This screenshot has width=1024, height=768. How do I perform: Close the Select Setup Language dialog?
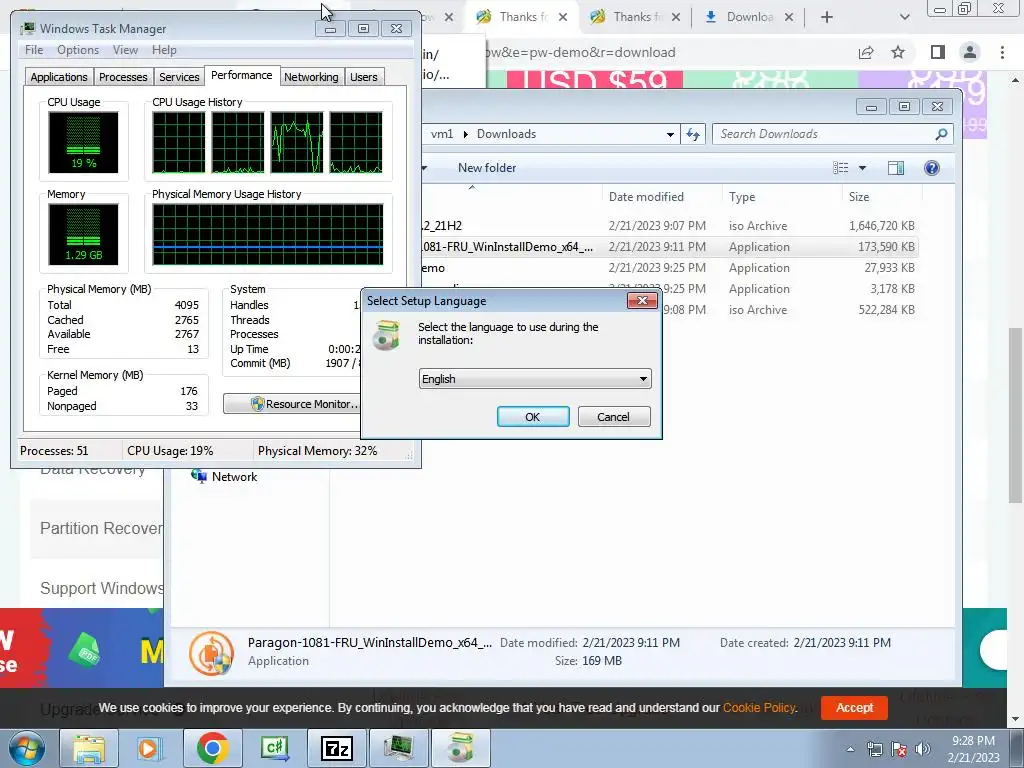point(642,300)
